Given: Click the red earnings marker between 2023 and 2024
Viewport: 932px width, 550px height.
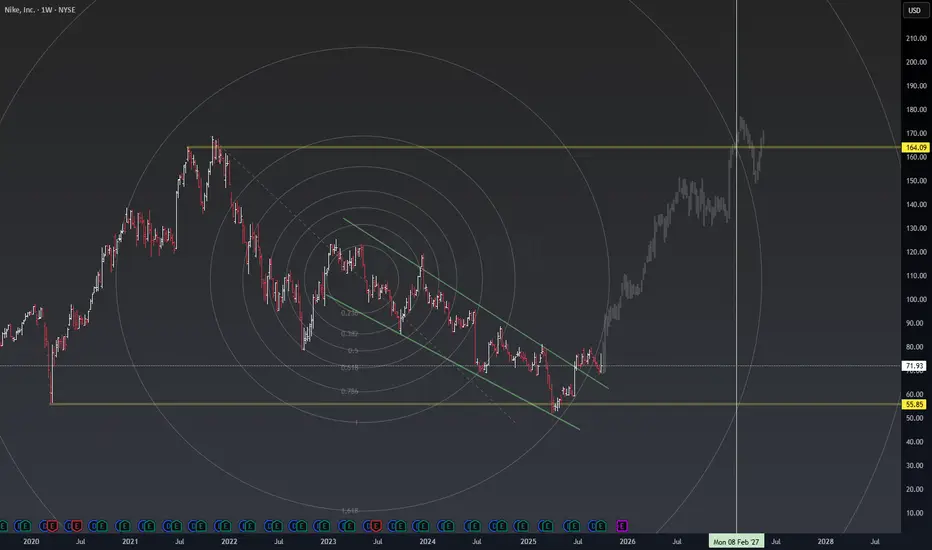Looking at the screenshot, I should (x=376, y=526).
